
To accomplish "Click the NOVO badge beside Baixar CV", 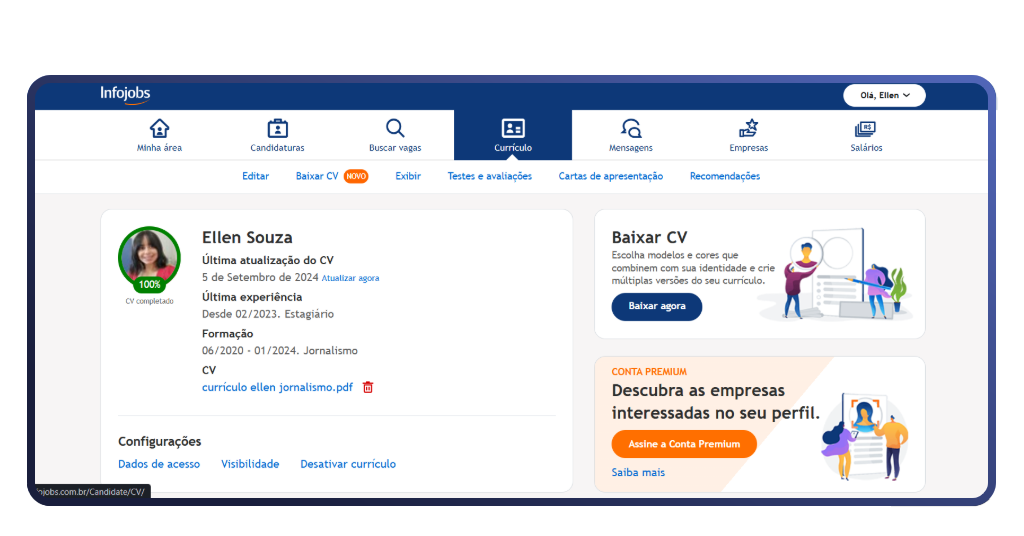I will click(x=356, y=176).
